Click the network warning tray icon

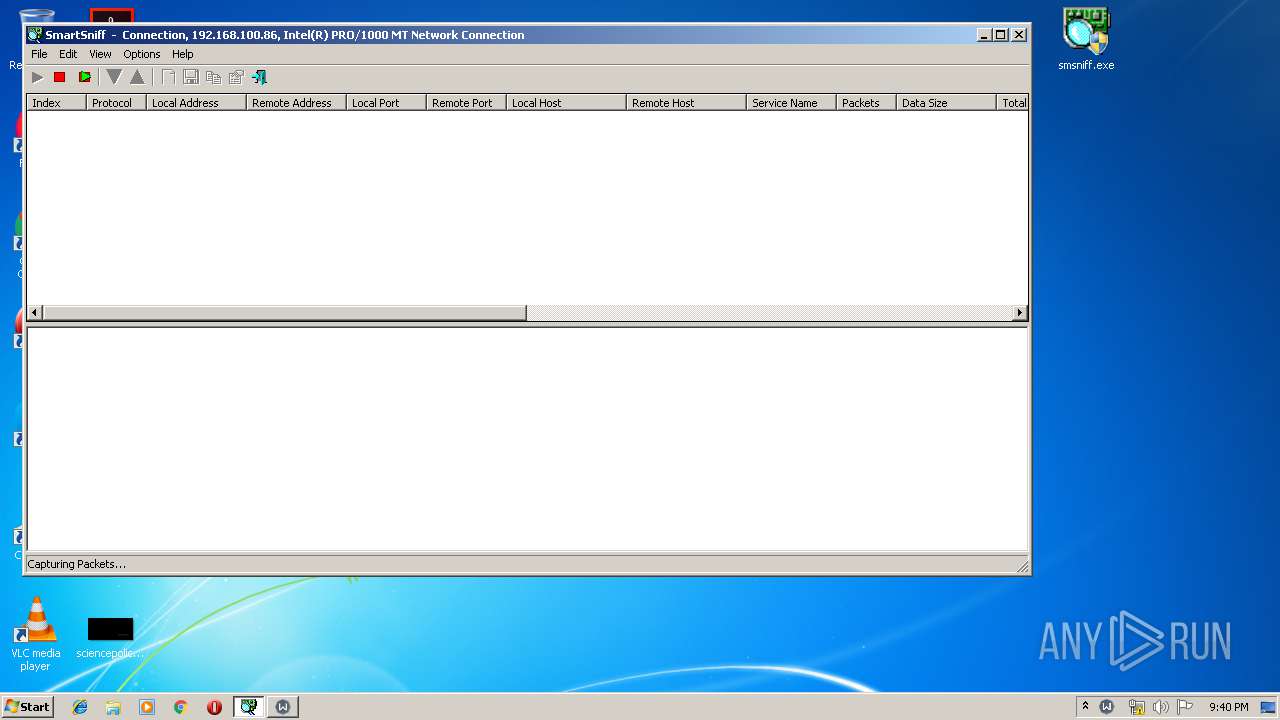coord(1136,707)
